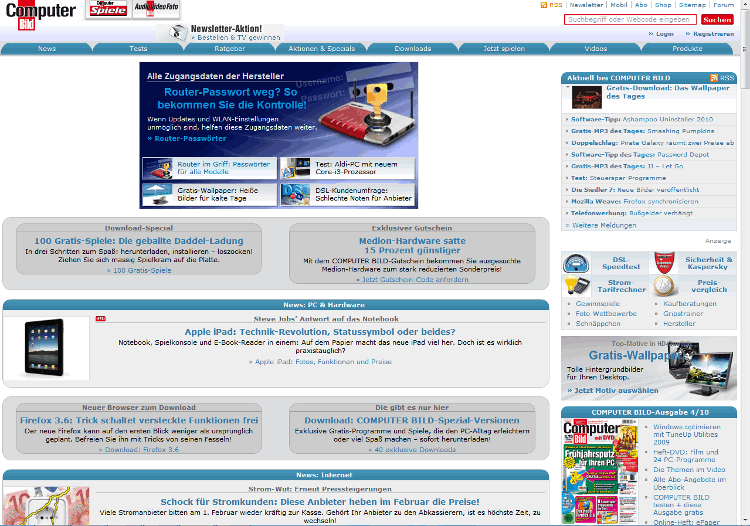This screenshot has width=750, height=526.
Task: Open Apple iPad: Technik-Revolution headline
Action: pyautogui.click(x=320, y=332)
